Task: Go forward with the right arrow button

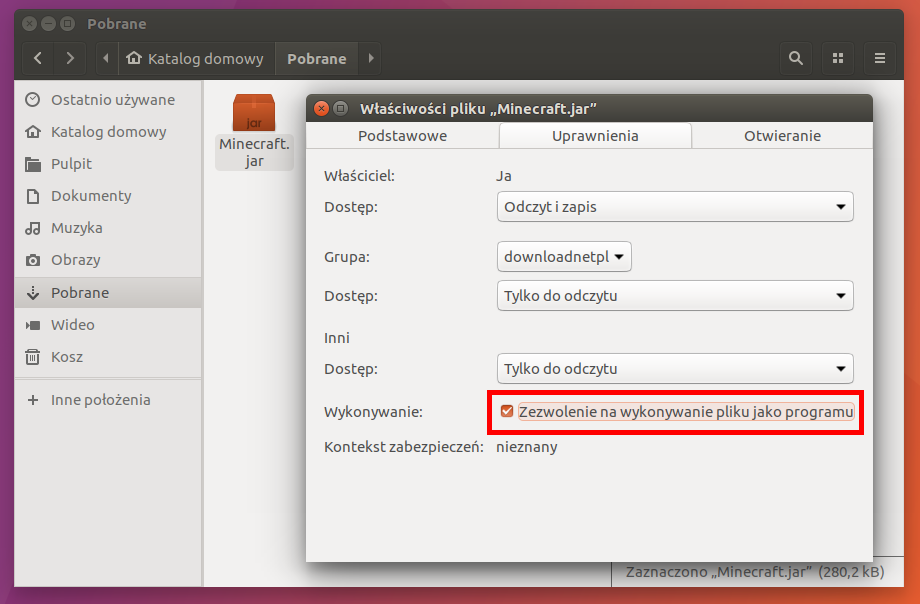Action: coord(70,58)
